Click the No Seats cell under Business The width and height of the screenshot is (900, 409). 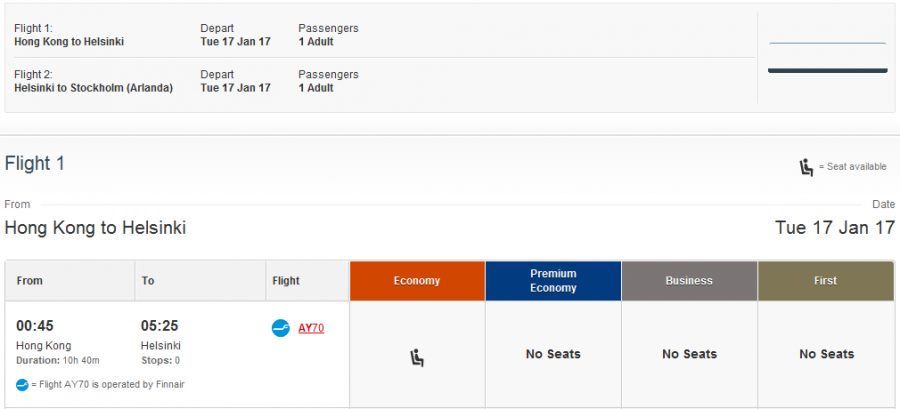(689, 355)
